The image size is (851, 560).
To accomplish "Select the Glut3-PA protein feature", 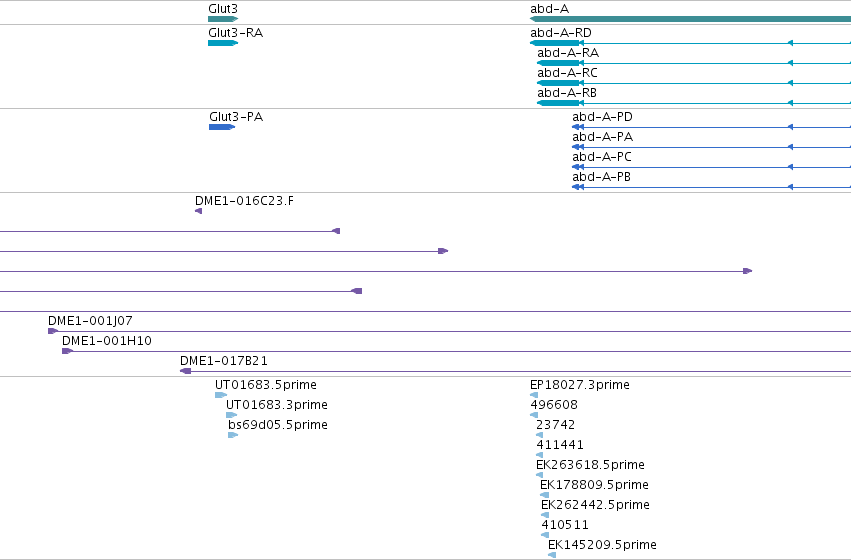I will (x=222, y=127).
